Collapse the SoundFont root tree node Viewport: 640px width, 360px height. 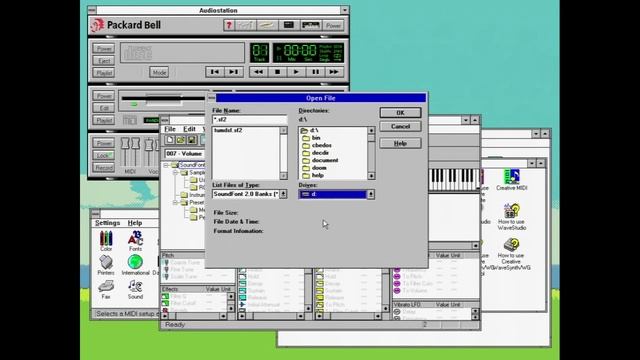166,165
